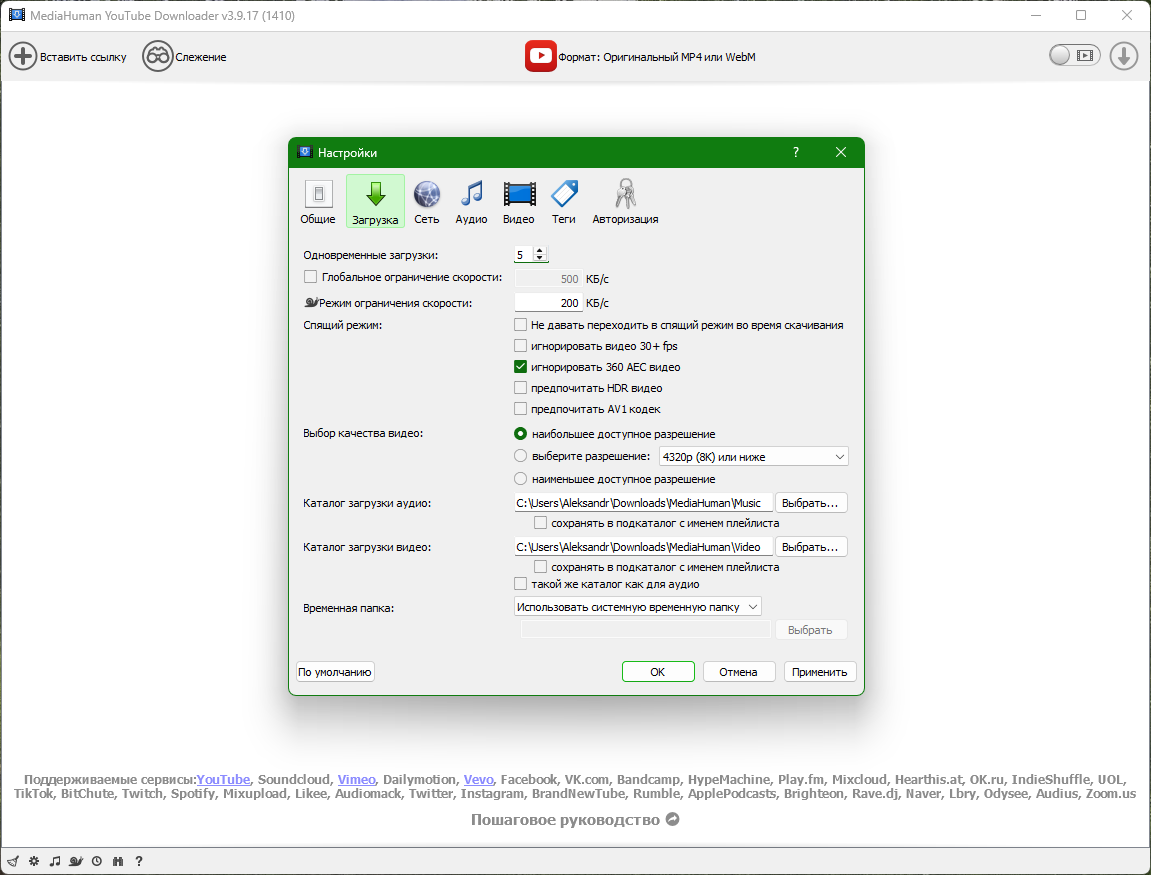Open the Authorization keys icon
This screenshot has width=1151, height=875.
click(625, 194)
